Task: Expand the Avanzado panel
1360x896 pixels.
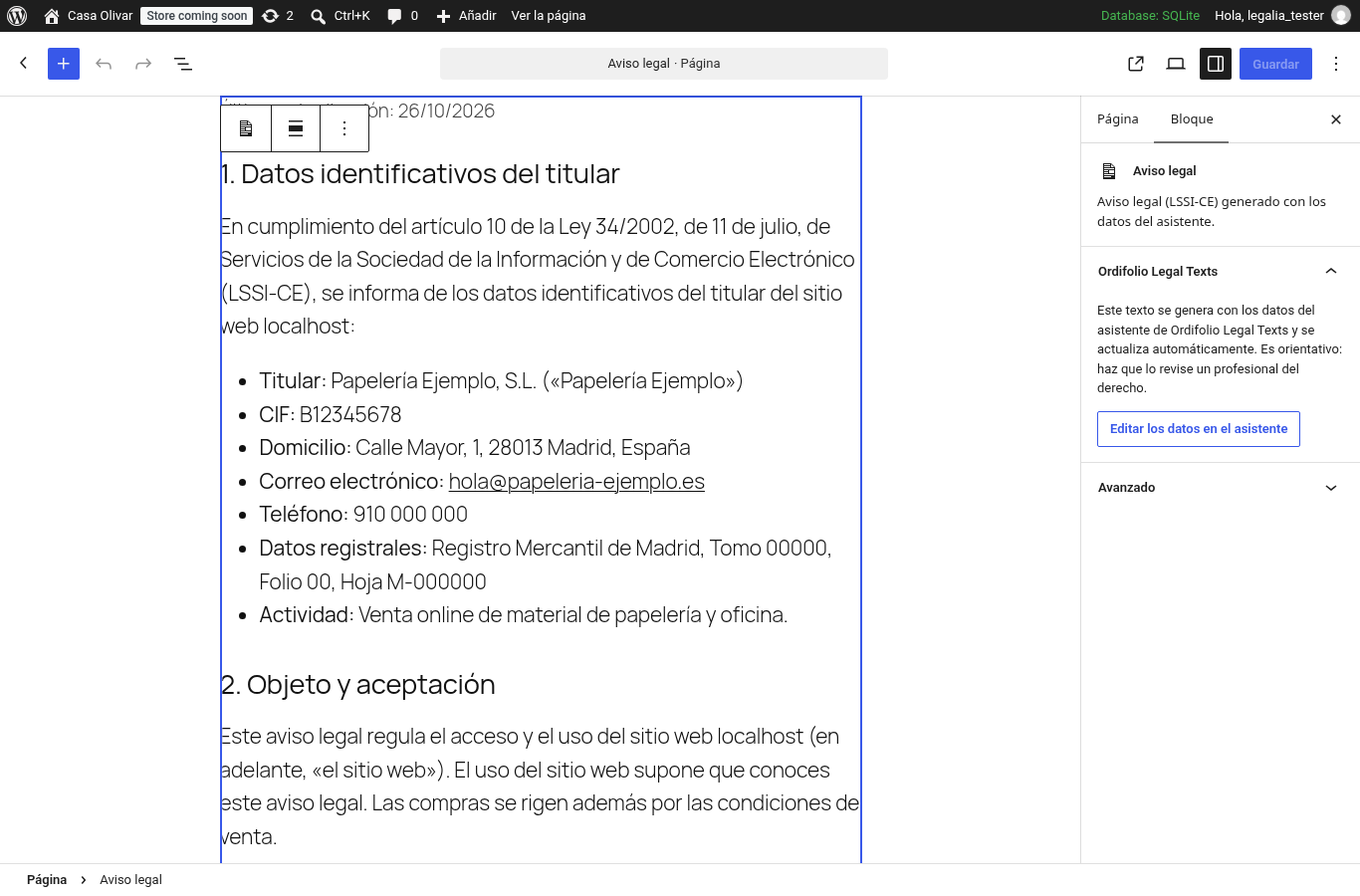Action: coord(1221,488)
